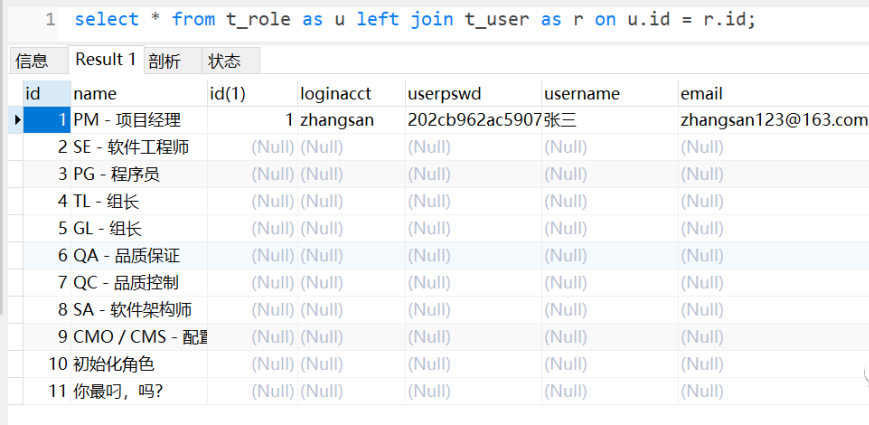The width and height of the screenshot is (869, 425).
Task: Show the 状态 tab
Action: (224, 61)
